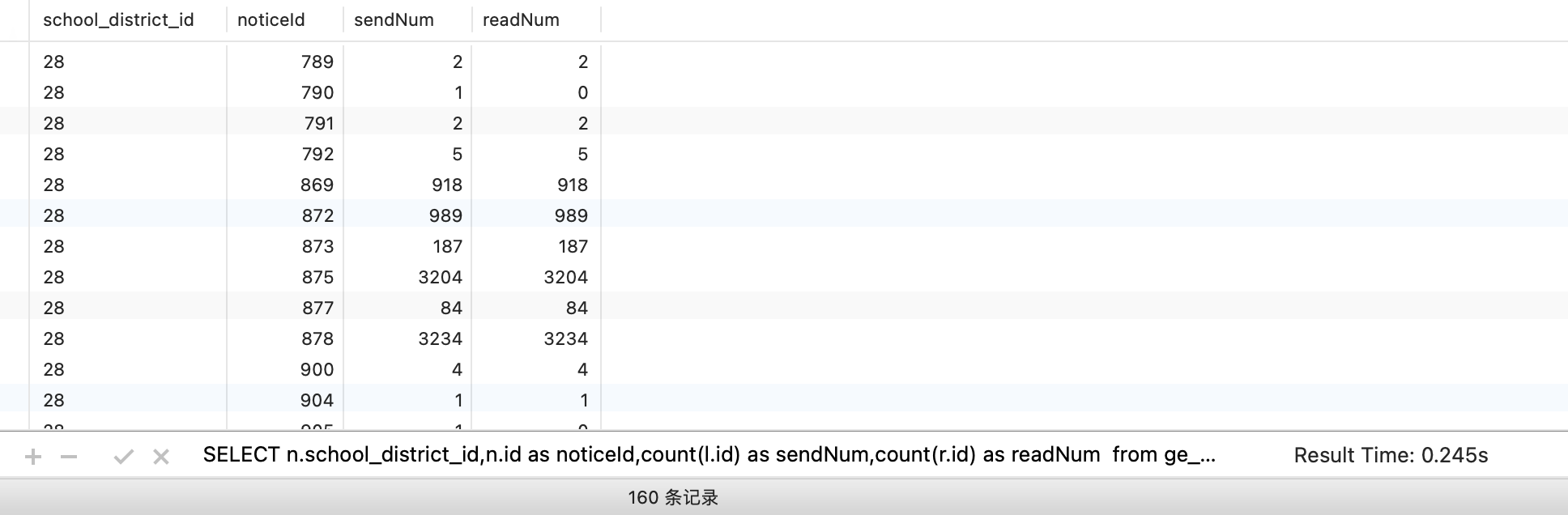Click the delete record minus icon
The width and height of the screenshot is (1568, 515).
point(69,458)
